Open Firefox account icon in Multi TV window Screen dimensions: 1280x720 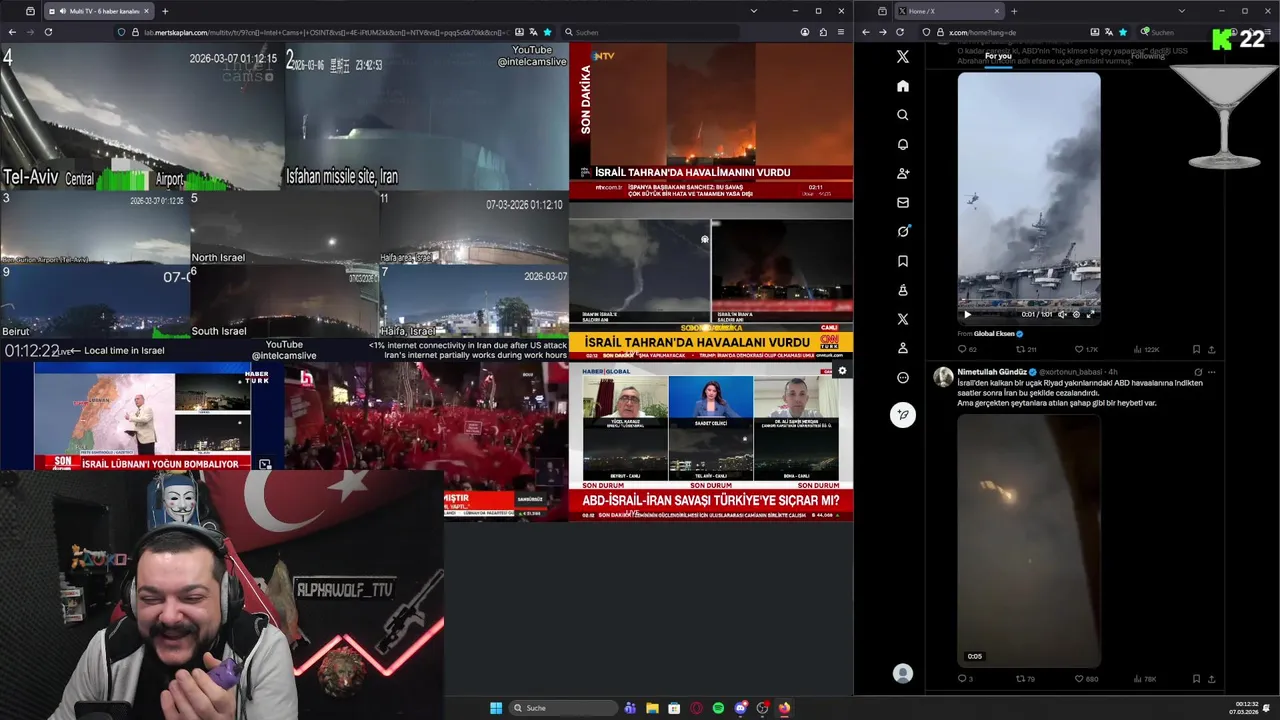(x=805, y=32)
